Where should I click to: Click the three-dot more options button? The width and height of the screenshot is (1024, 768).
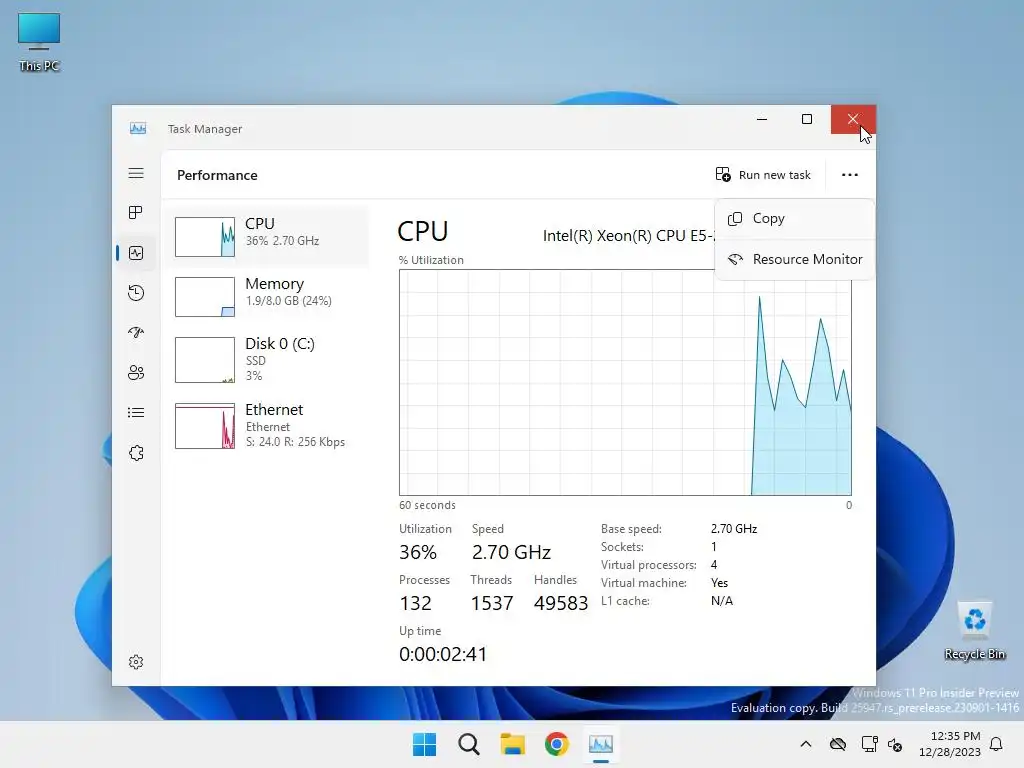850,174
